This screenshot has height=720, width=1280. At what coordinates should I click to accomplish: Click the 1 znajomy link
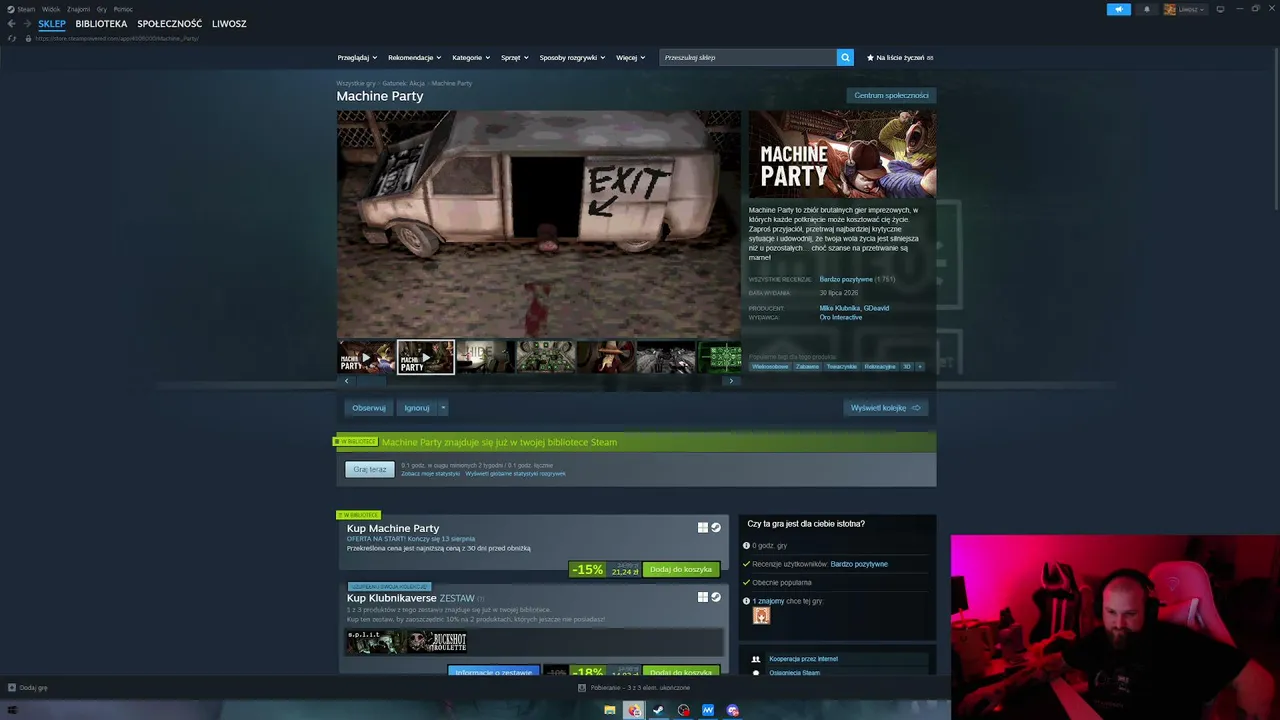[768, 601]
